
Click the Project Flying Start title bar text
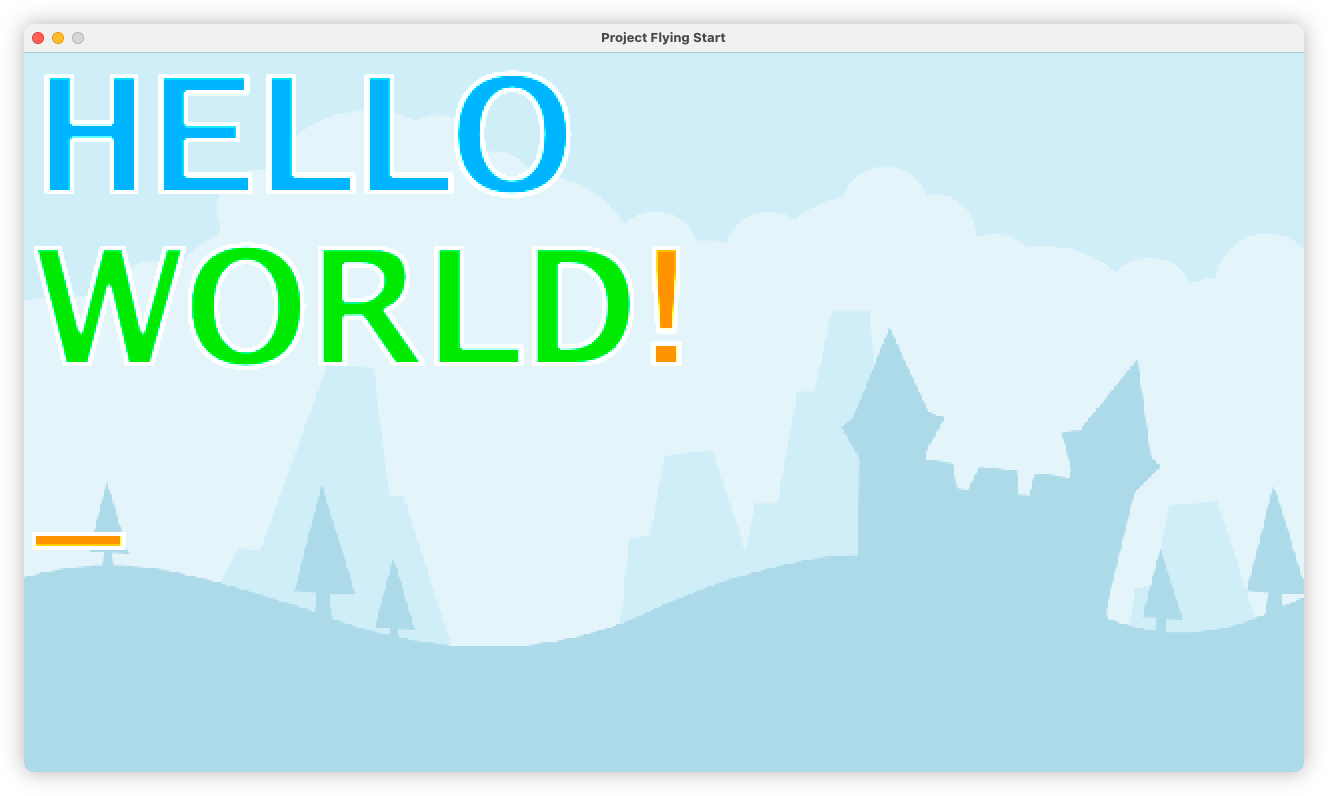[x=662, y=37]
